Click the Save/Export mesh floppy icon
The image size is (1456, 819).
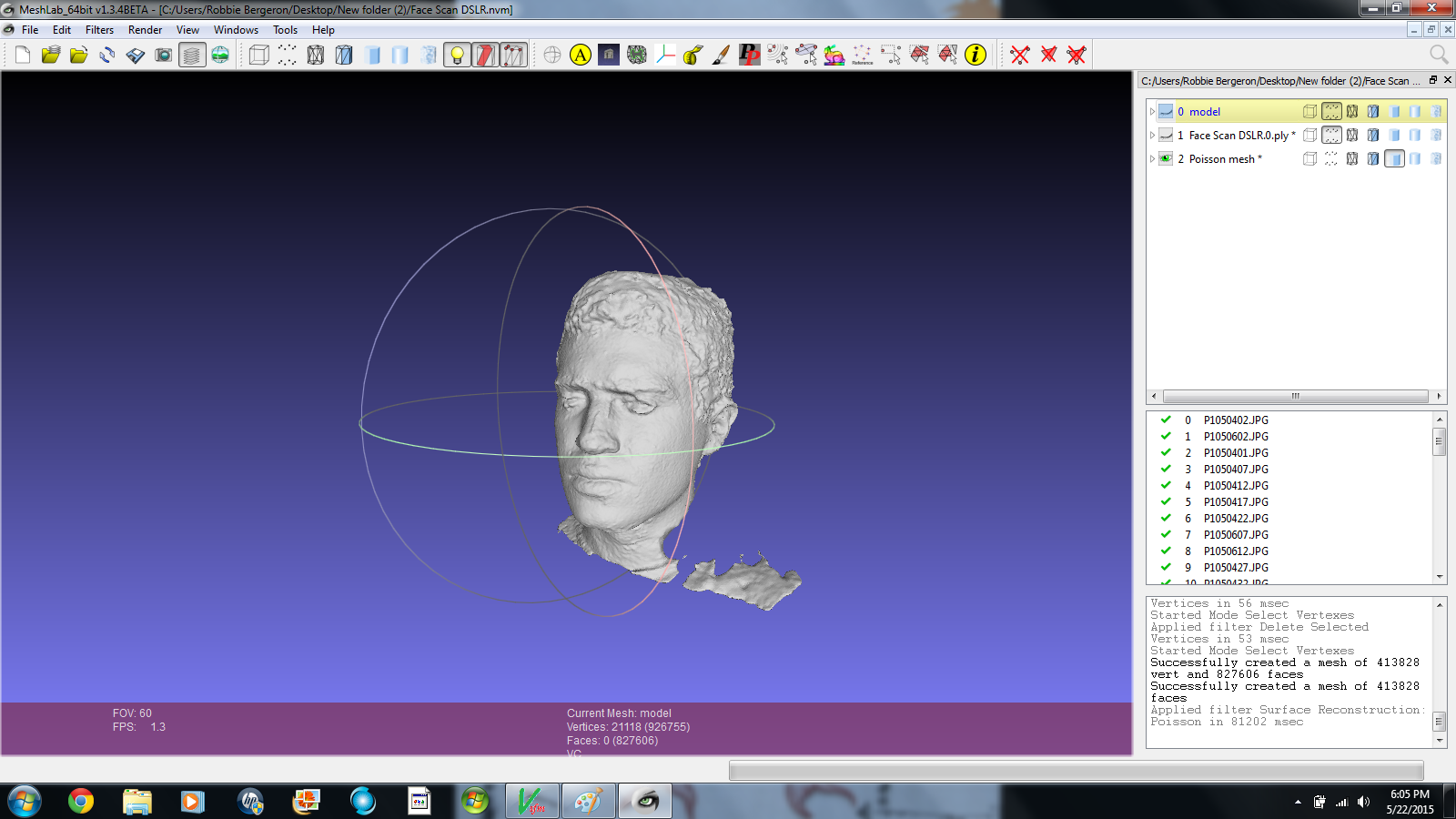click(136, 56)
